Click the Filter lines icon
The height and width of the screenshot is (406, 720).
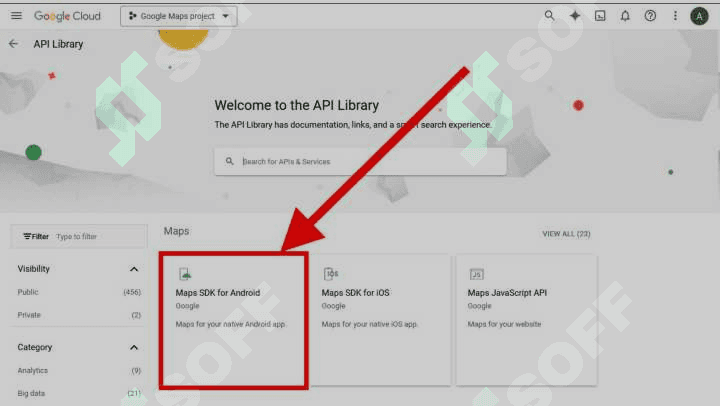point(27,237)
